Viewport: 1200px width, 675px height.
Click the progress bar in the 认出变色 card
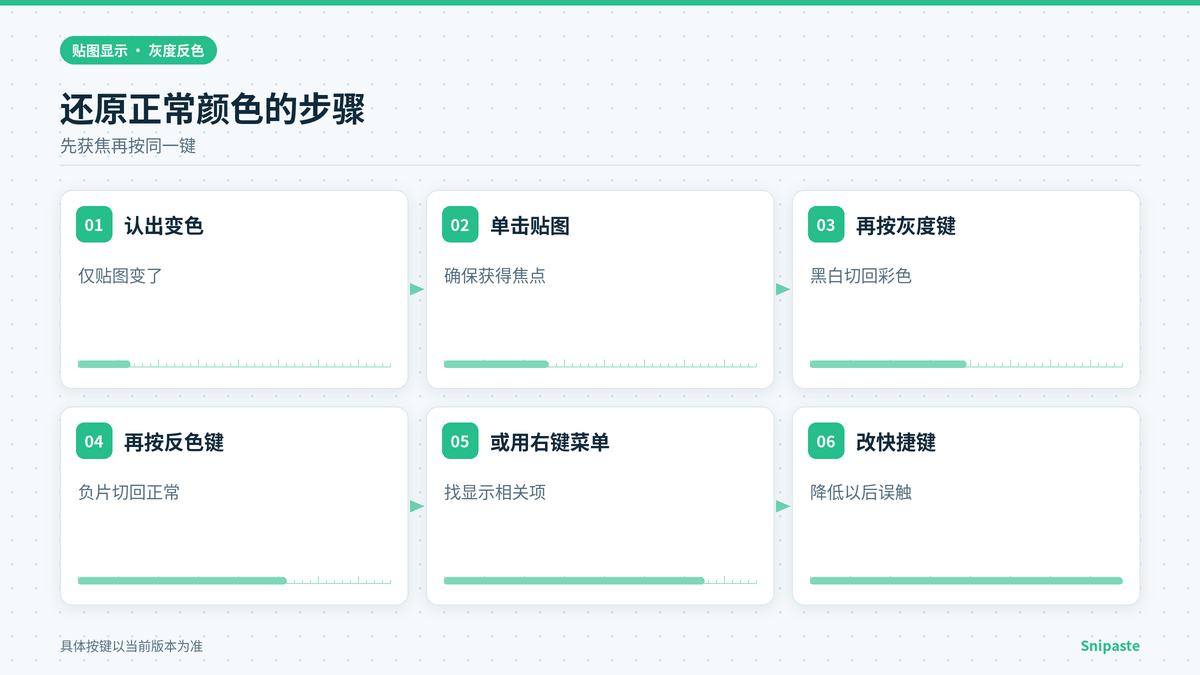coord(234,364)
